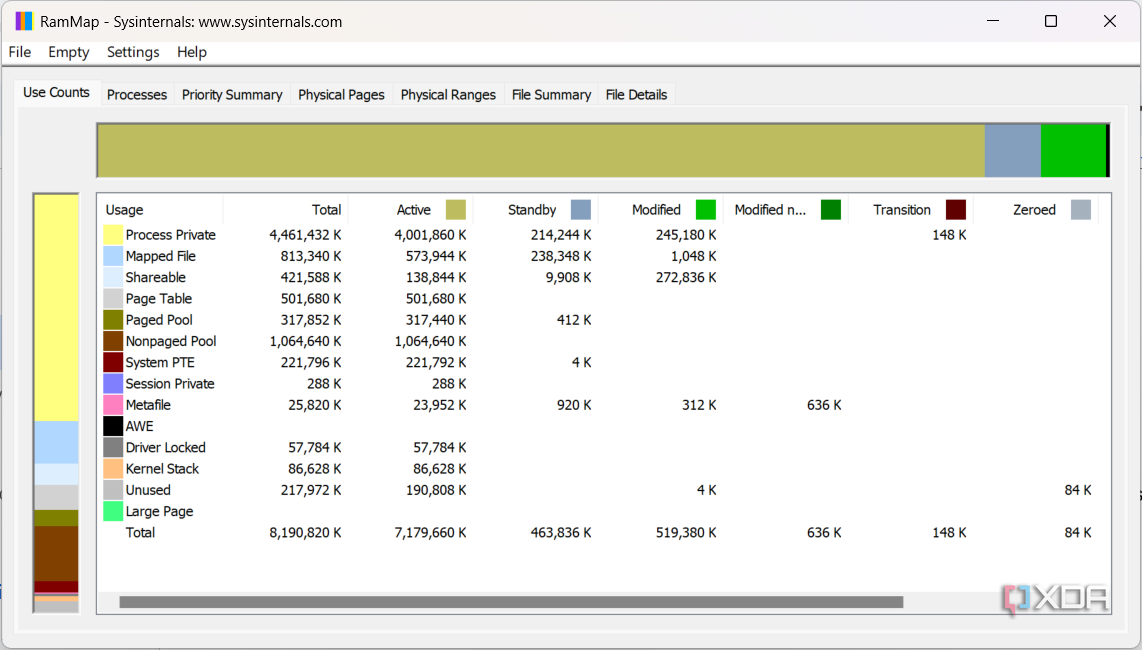This screenshot has height=650, width=1142.
Task: Click the Active column color swatch
Action: tap(456, 210)
